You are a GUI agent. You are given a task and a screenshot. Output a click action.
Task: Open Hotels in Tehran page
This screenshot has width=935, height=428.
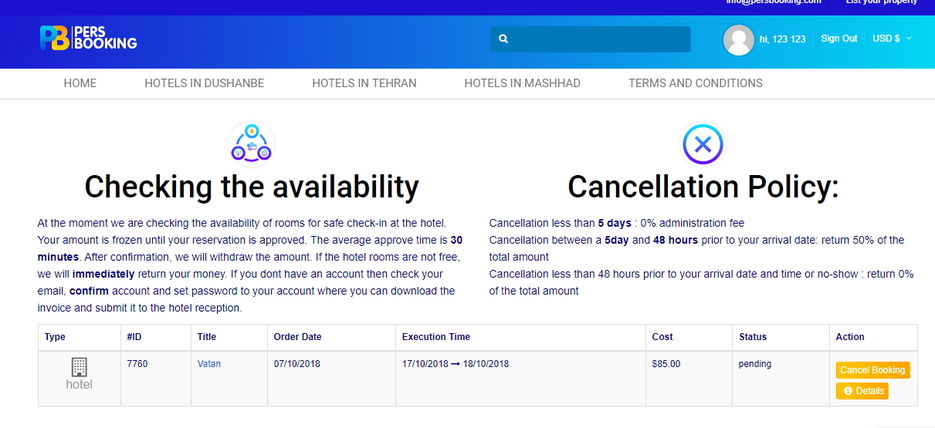point(364,83)
